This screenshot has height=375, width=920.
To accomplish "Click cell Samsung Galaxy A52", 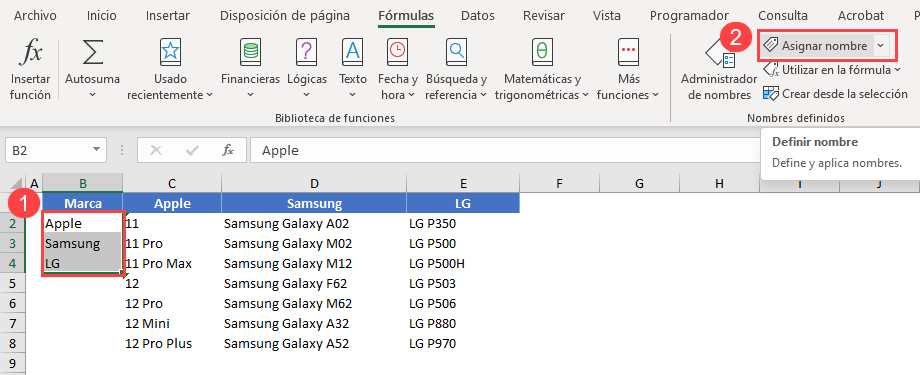I will (x=314, y=343).
